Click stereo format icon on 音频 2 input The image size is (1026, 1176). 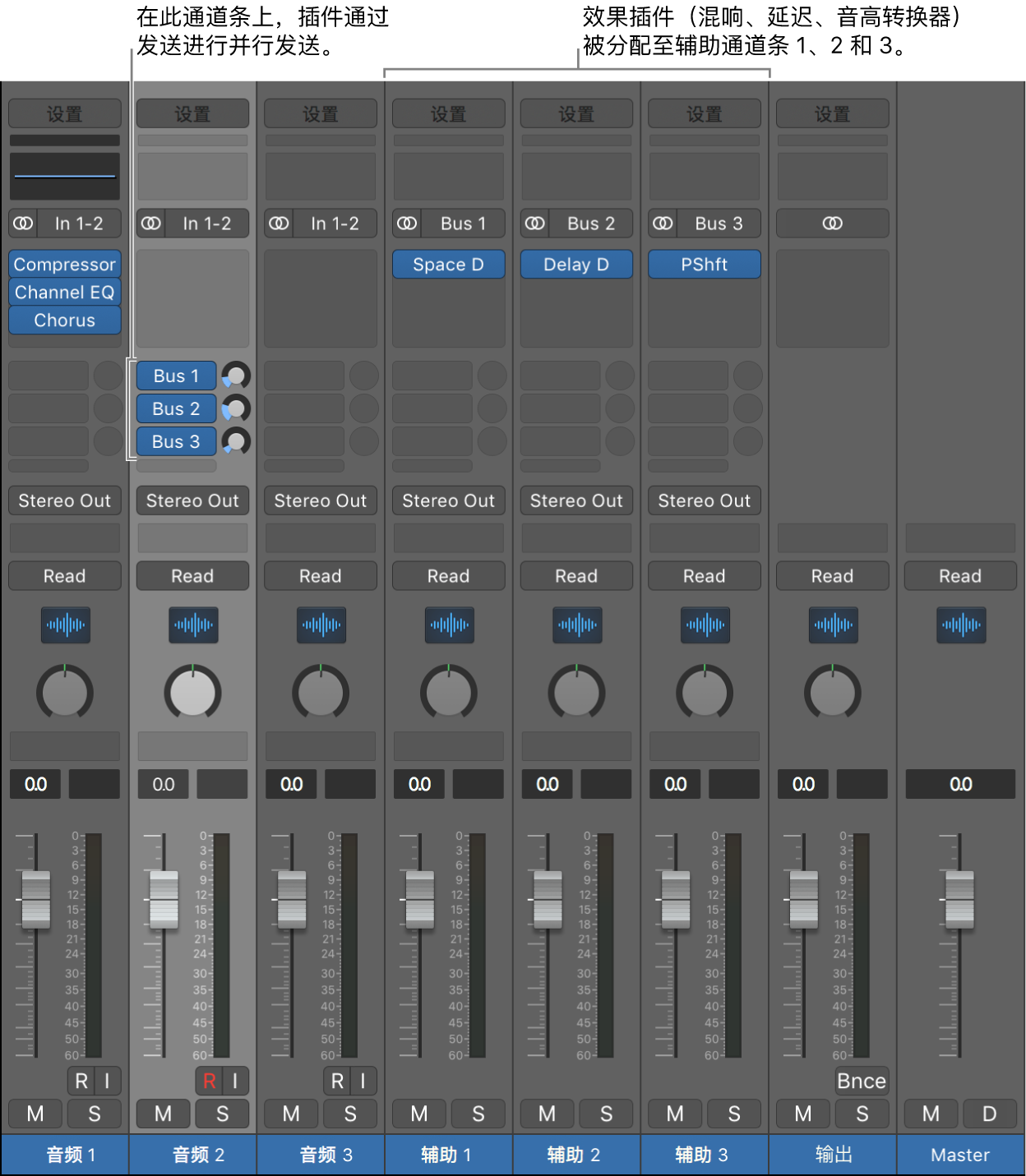[150, 224]
